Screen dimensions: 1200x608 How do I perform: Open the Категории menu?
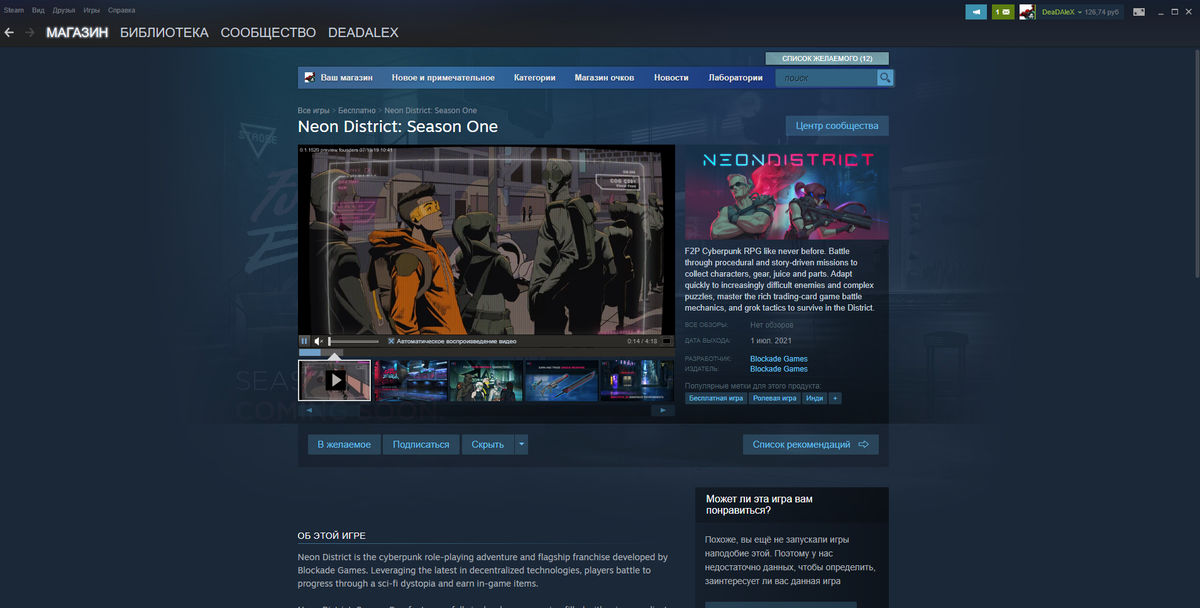pyautogui.click(x=534, y=77)
